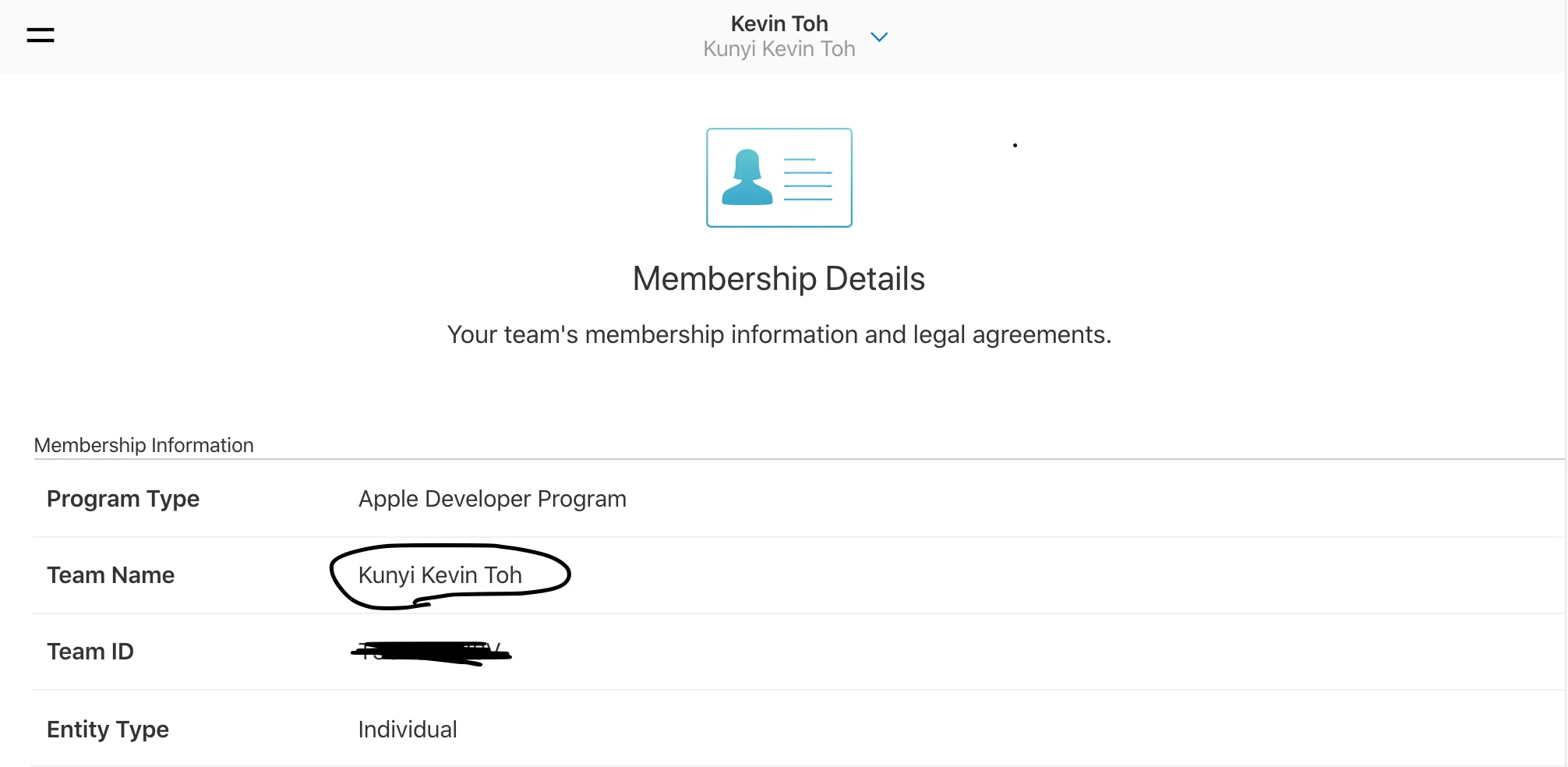Image resolution: width=1568 pixels, height=767 pixels.
Task: Click the Entity Type label
Action: (x=108, y=730)
